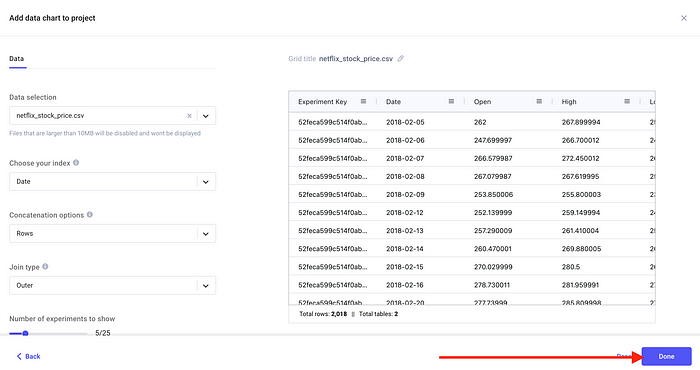Click grid title netflix_stock_price.csv text
The image size is (700, 370).
click(x=356, y=58)
